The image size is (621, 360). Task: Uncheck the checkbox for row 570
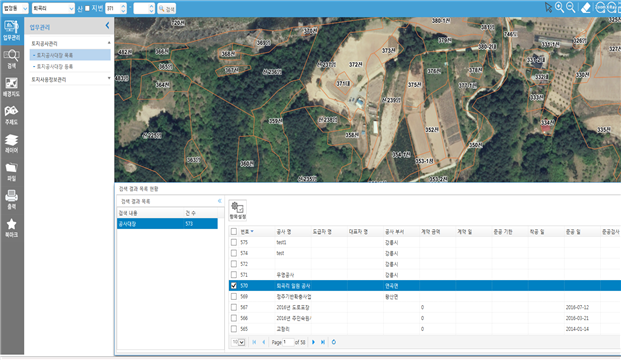[x=234, y=286]
